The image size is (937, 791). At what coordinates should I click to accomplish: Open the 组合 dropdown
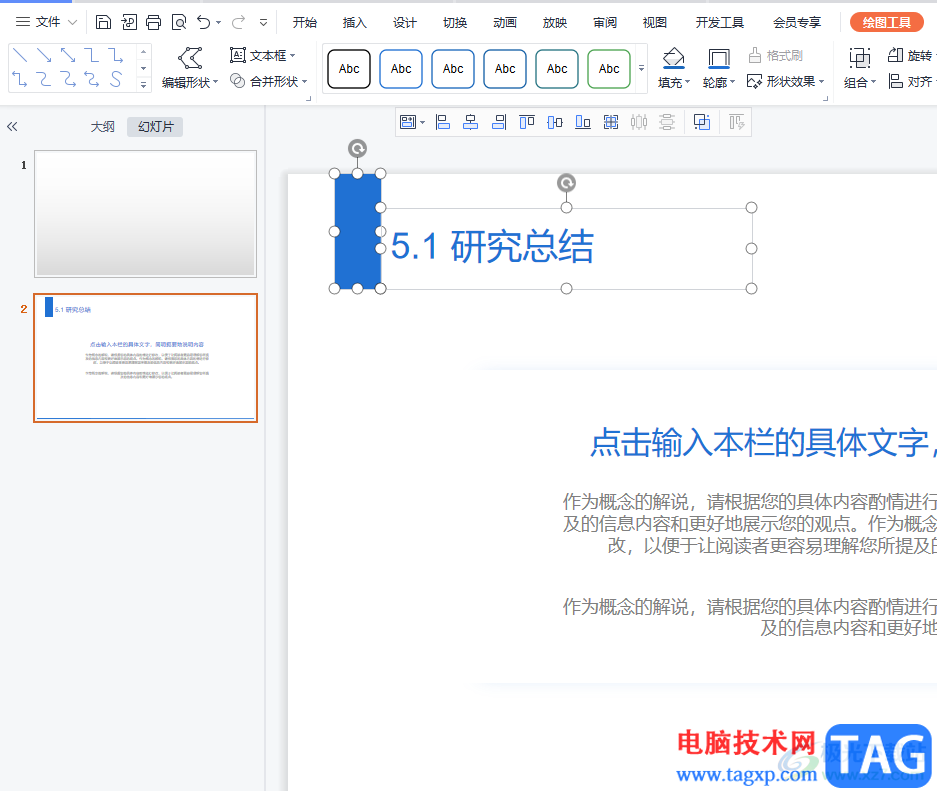(859, 82)
